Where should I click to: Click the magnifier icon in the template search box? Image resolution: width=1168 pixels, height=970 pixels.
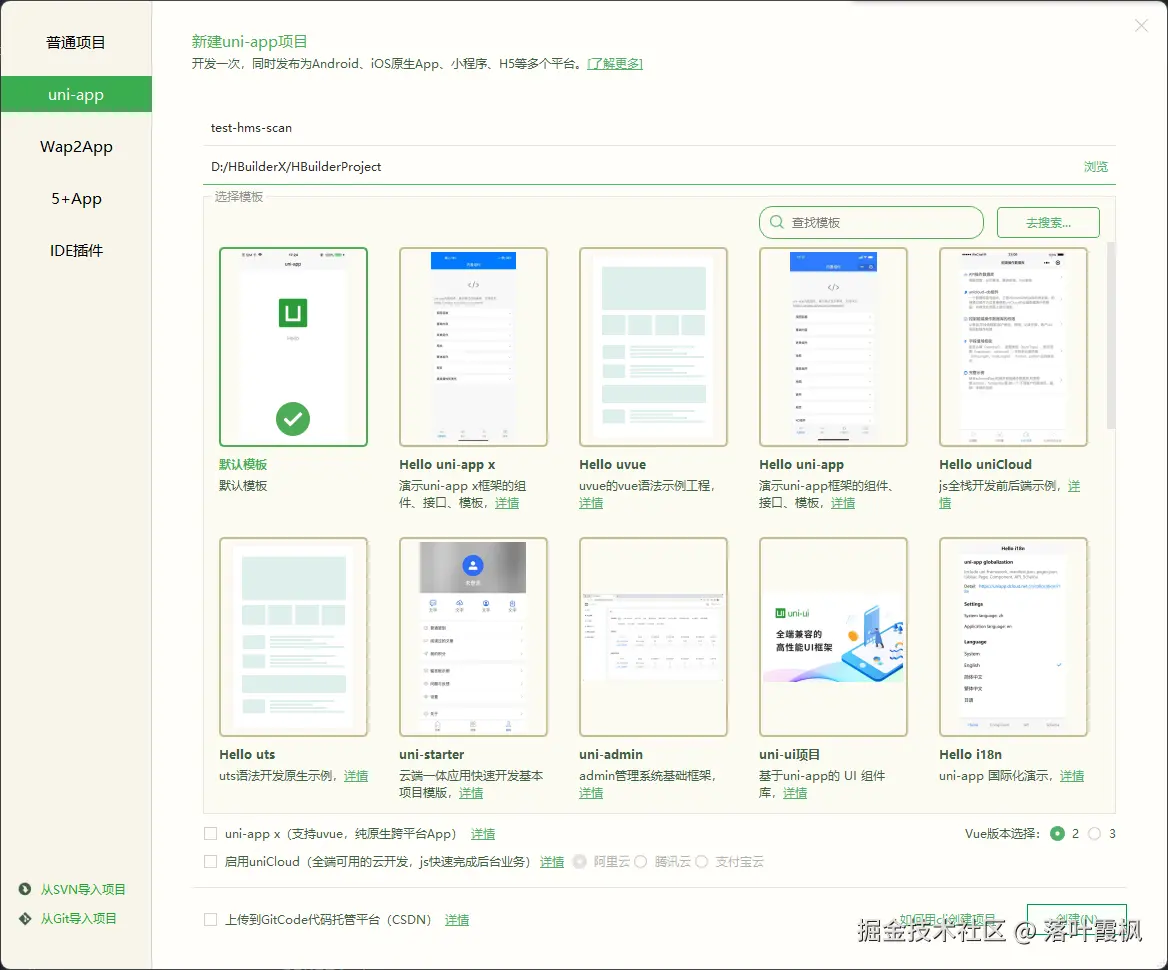point(774,222)
